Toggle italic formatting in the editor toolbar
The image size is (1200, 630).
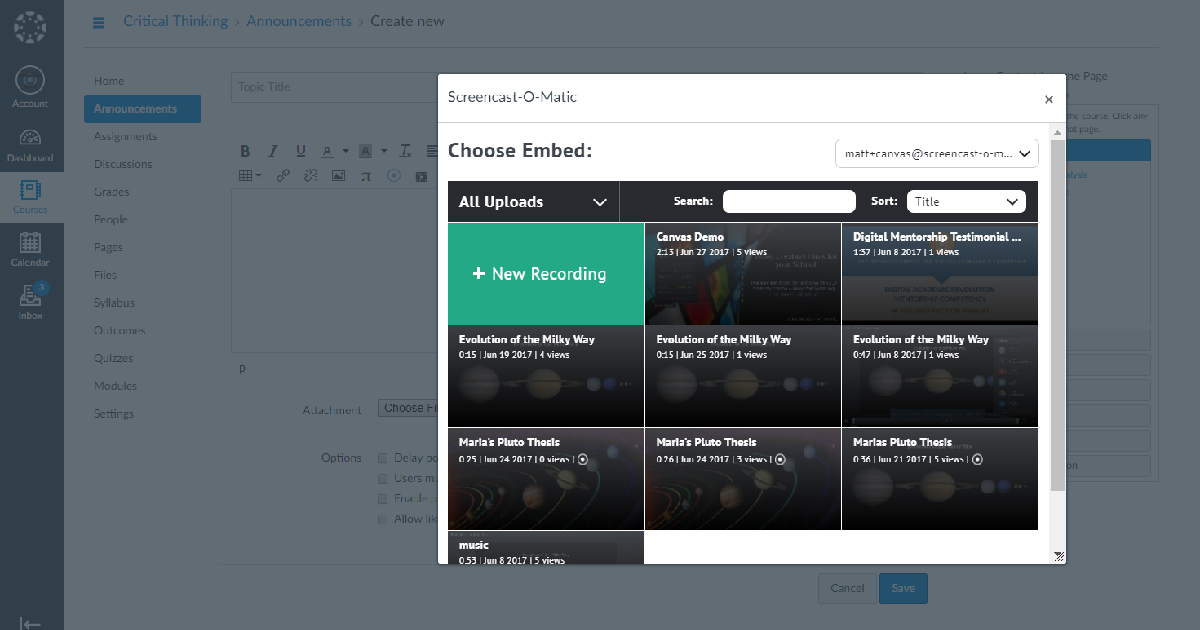pyautogui.click(x=272, y=151)
